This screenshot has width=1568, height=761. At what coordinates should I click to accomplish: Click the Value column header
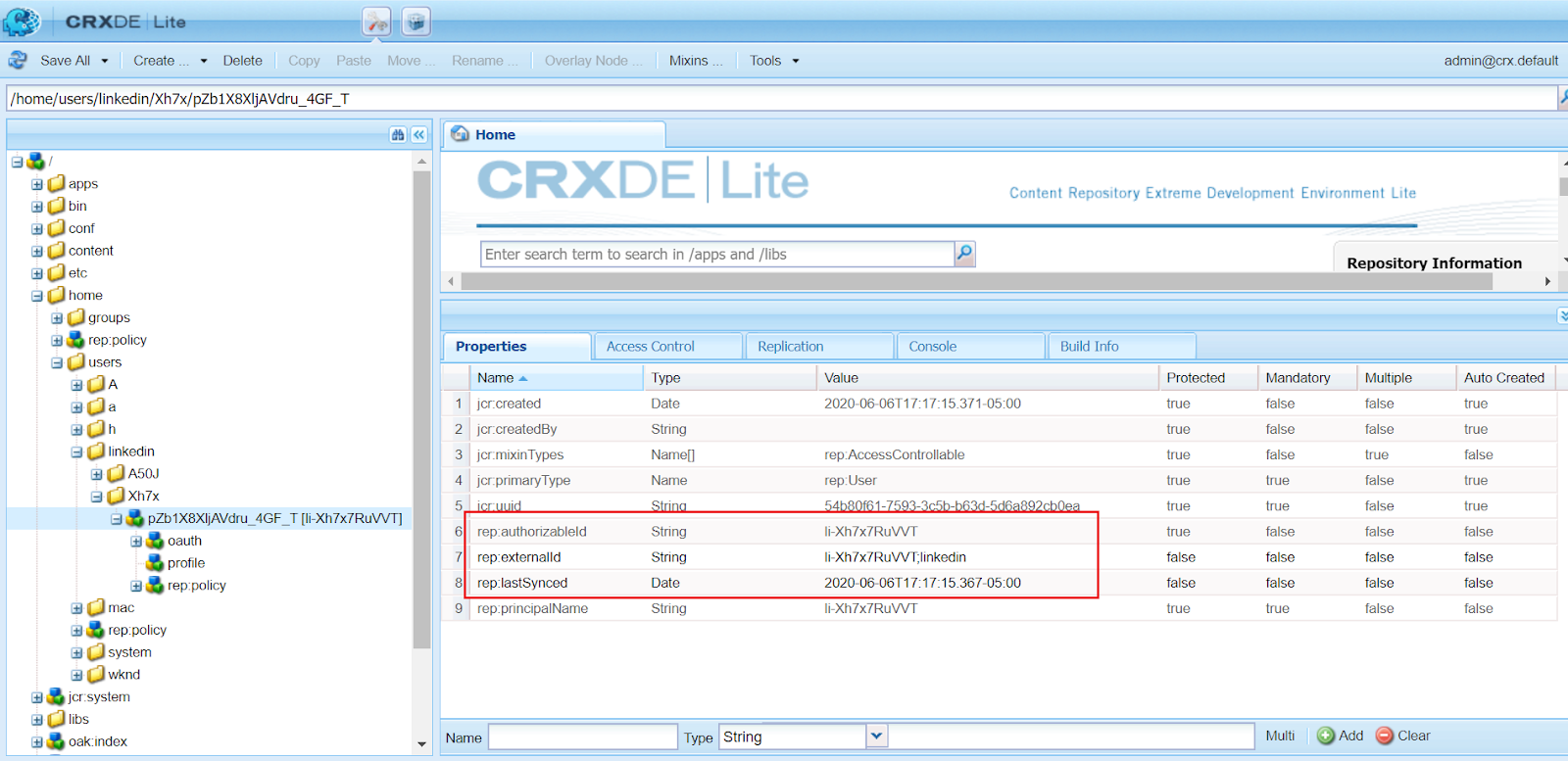(988, 378)
